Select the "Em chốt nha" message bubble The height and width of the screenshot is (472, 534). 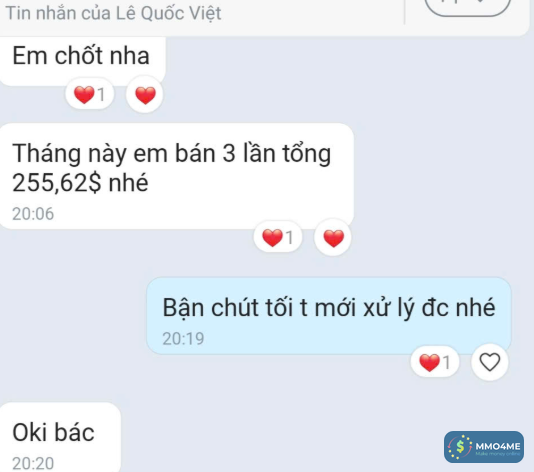point(83,61)
